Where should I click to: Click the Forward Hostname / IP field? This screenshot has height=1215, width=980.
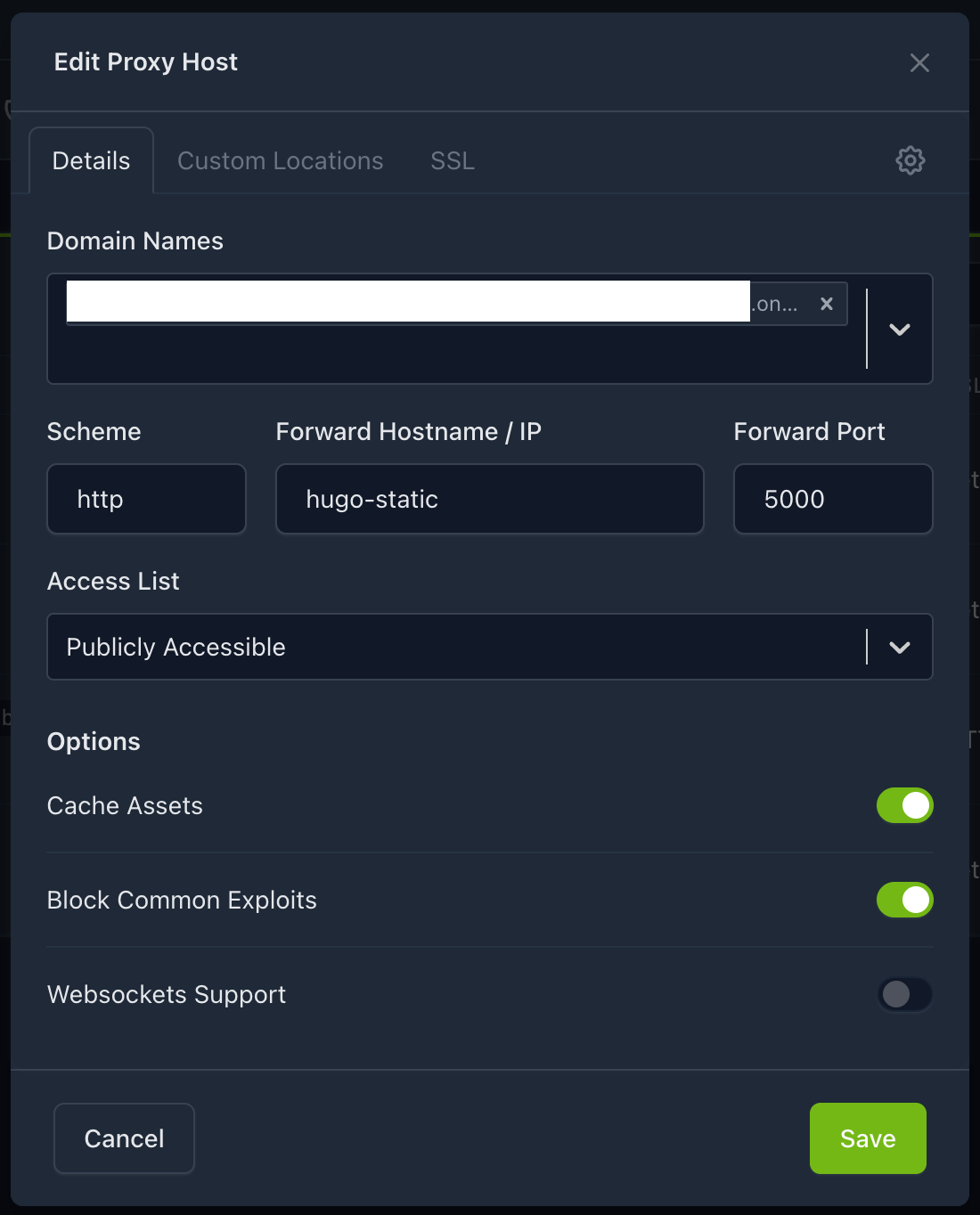tap(489, 499)
